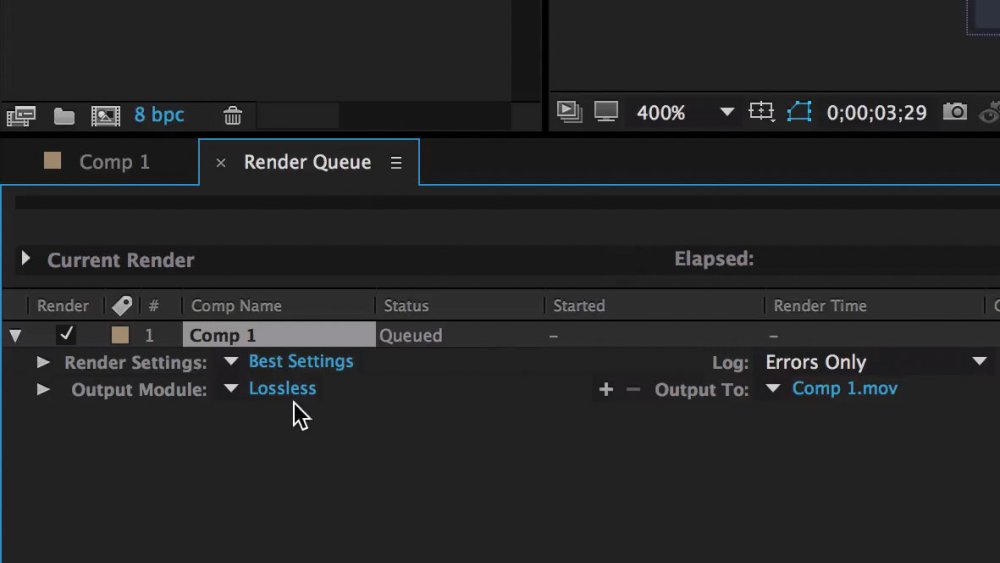Click the Queued status text
This screenshot has height=563, width=1000.
click(411, 335)
